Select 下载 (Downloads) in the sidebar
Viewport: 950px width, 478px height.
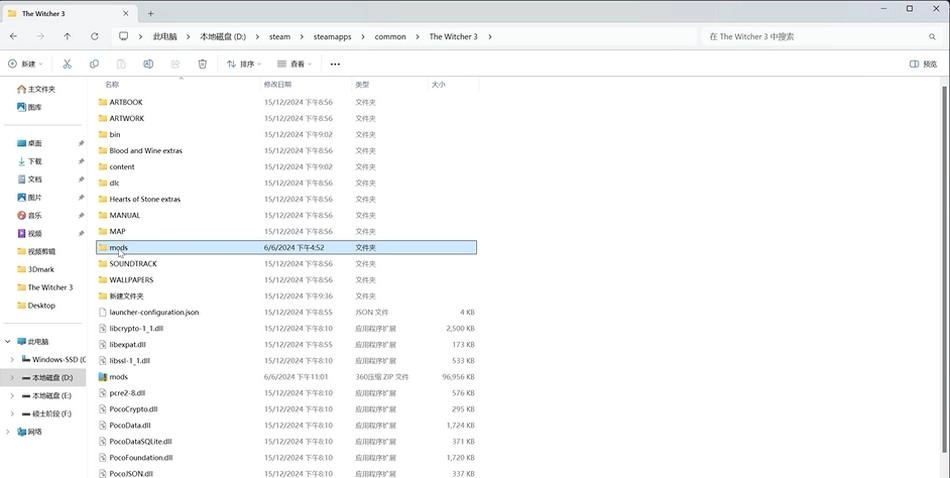[x=35, y=161]
